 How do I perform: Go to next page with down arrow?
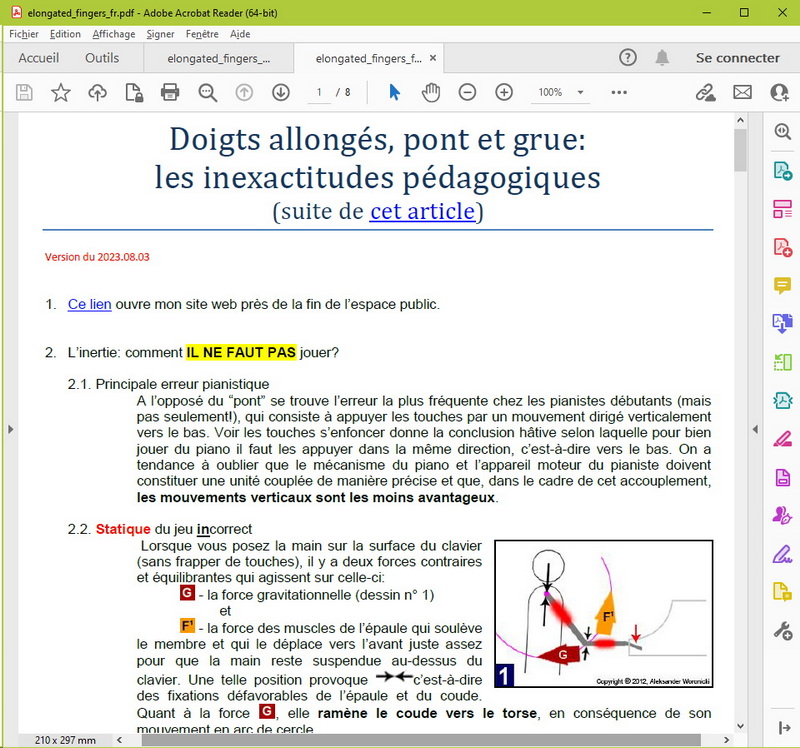tap(281, 92)
